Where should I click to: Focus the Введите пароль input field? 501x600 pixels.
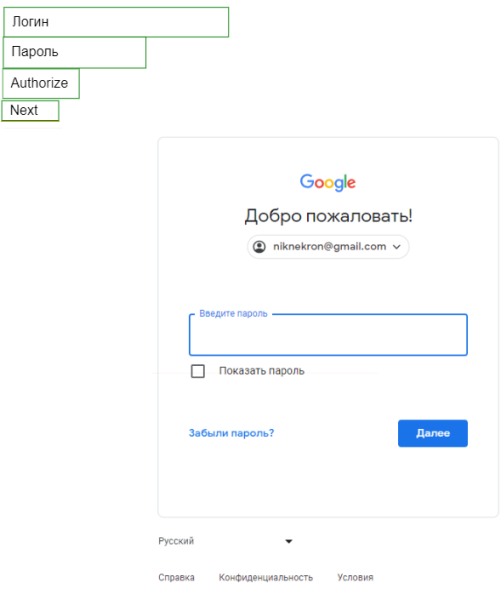(x=328, y=335)
